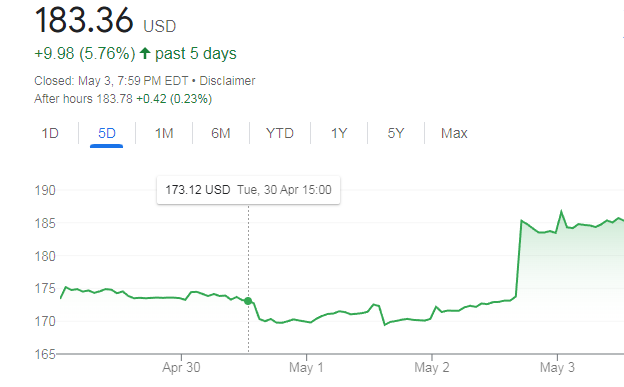This screenshot has width=624, height=387.
Task: View the 1Y price chart
Action: click(339, 133)
